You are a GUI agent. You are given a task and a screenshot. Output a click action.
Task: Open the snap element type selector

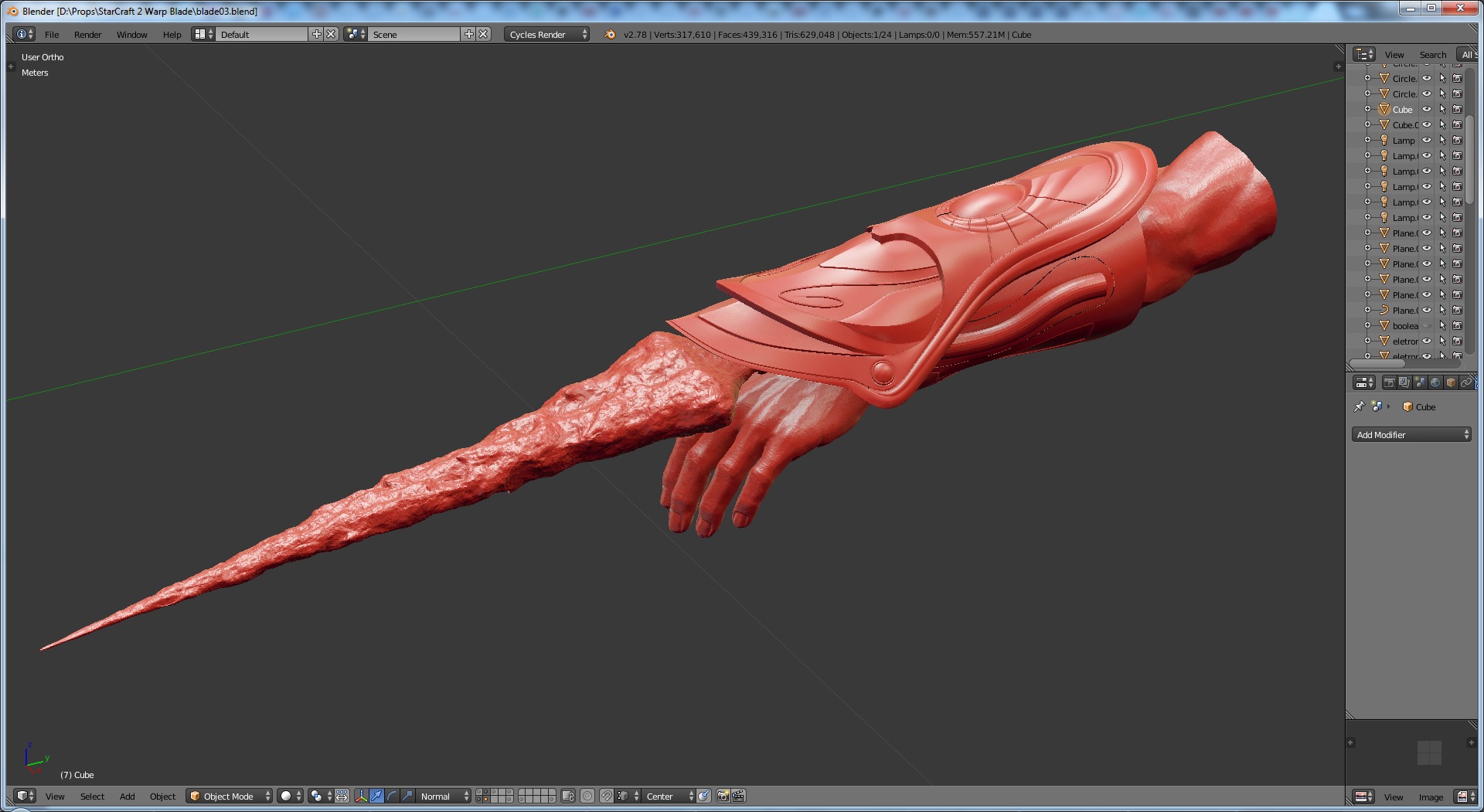pos(626,796)
